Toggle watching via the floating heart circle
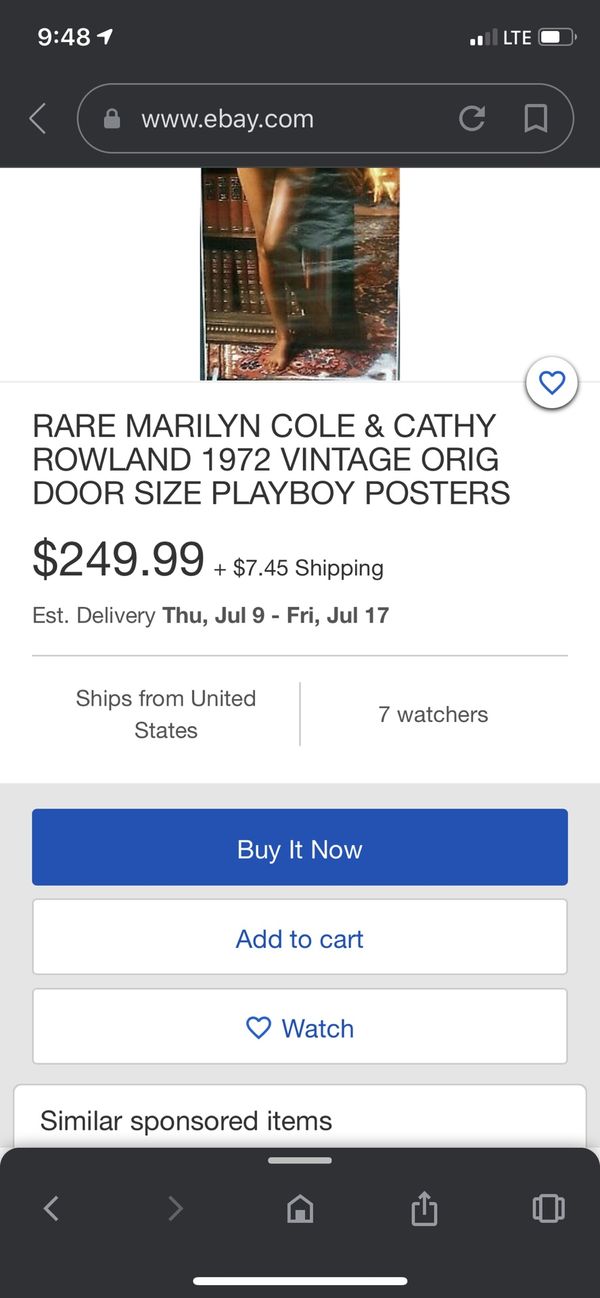 point(552,382)
